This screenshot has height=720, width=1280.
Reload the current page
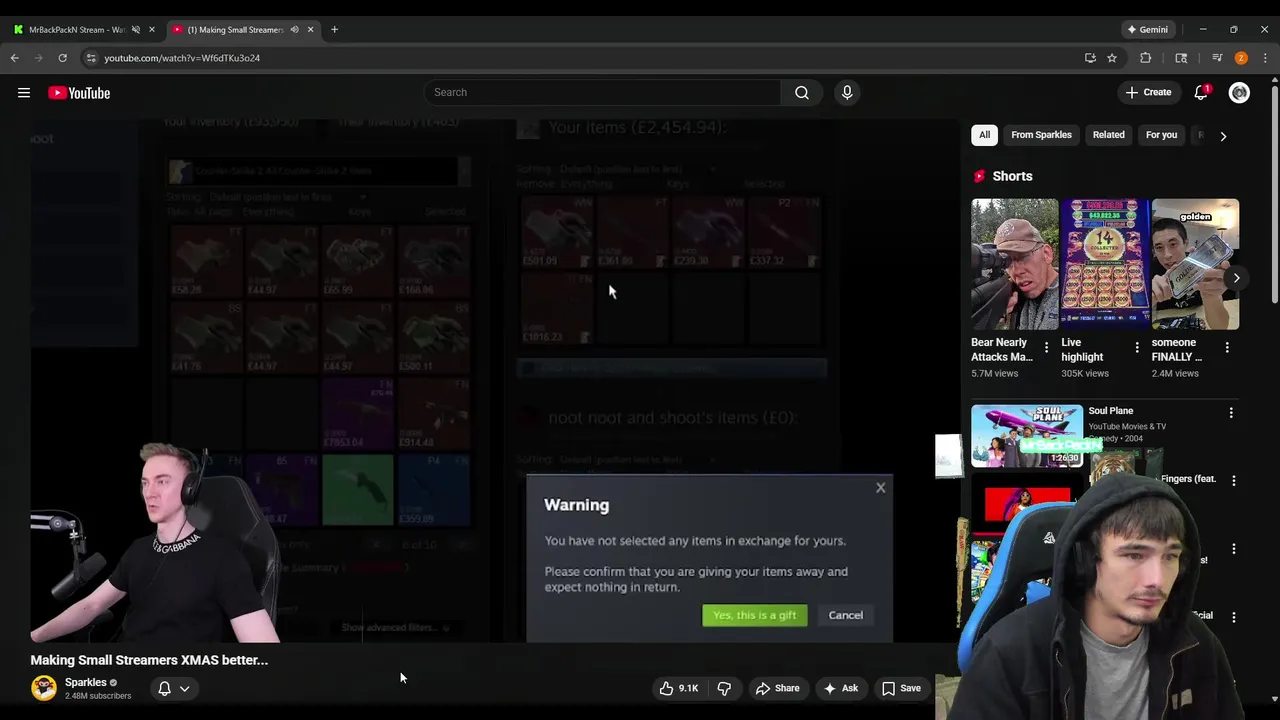pyautogui.click(x=62, y=58)
